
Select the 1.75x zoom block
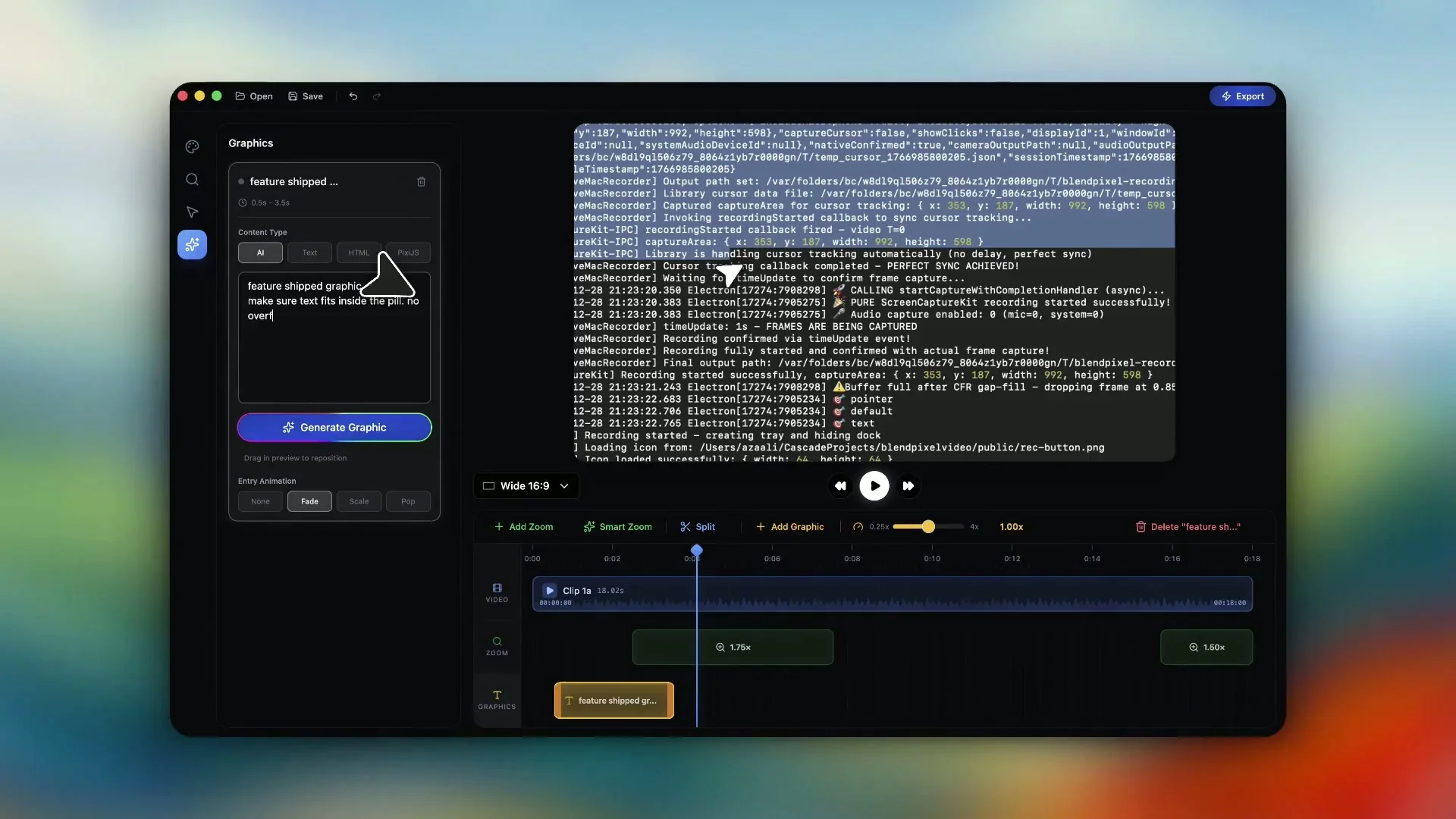point(733,648)
